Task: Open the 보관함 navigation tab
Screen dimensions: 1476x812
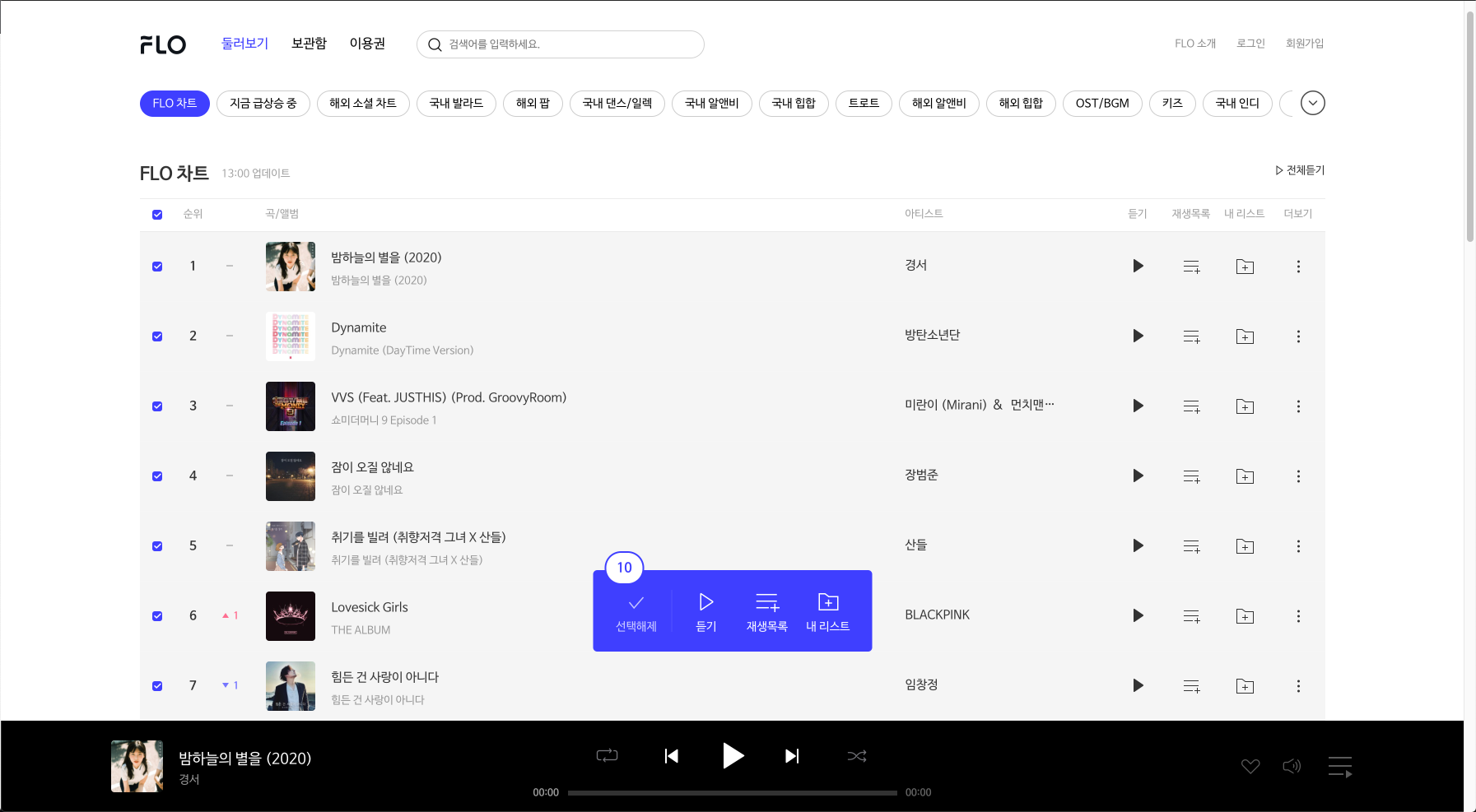Action: click(309, 44)
